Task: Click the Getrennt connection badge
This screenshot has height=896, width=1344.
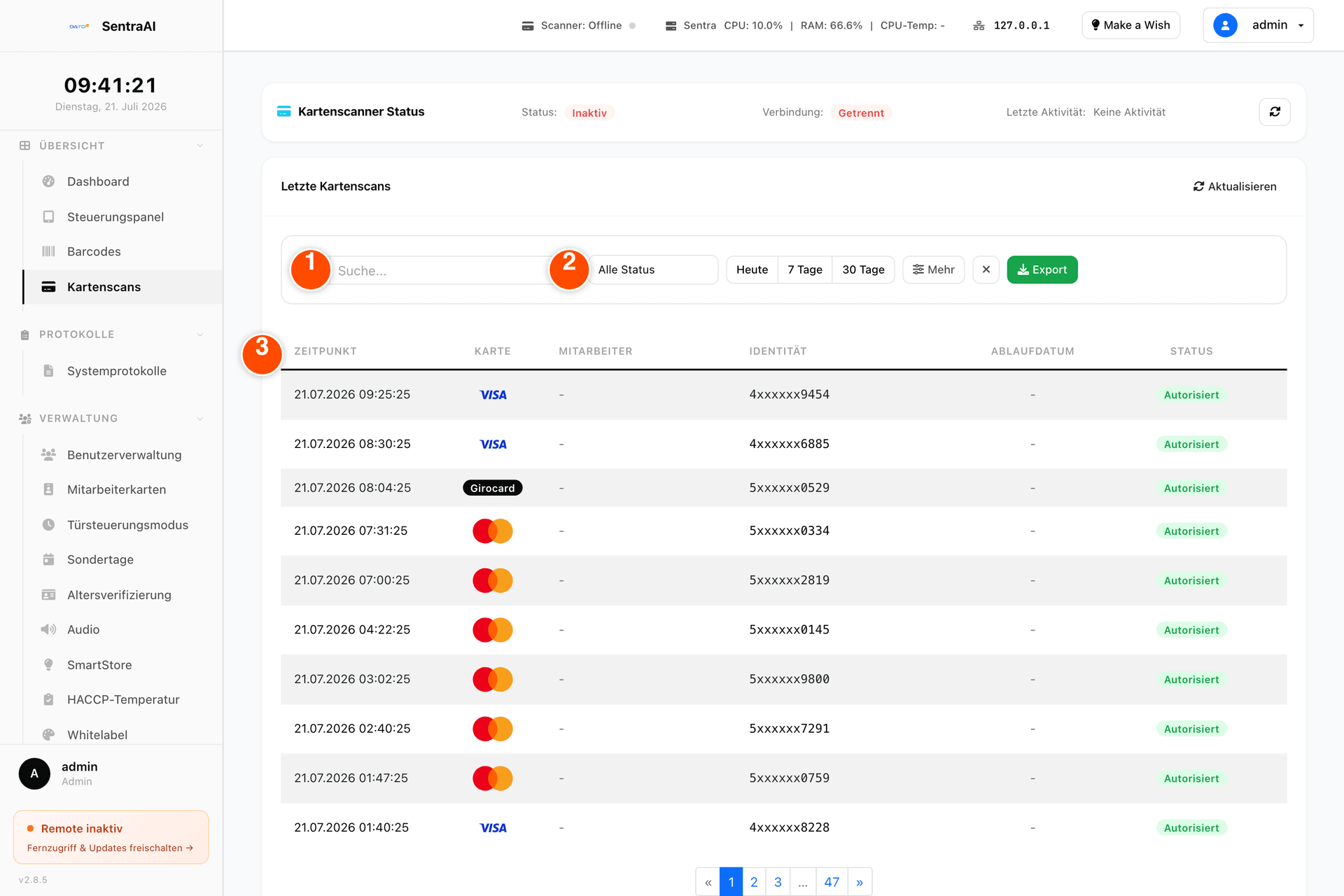Action: tap(861, 113)
